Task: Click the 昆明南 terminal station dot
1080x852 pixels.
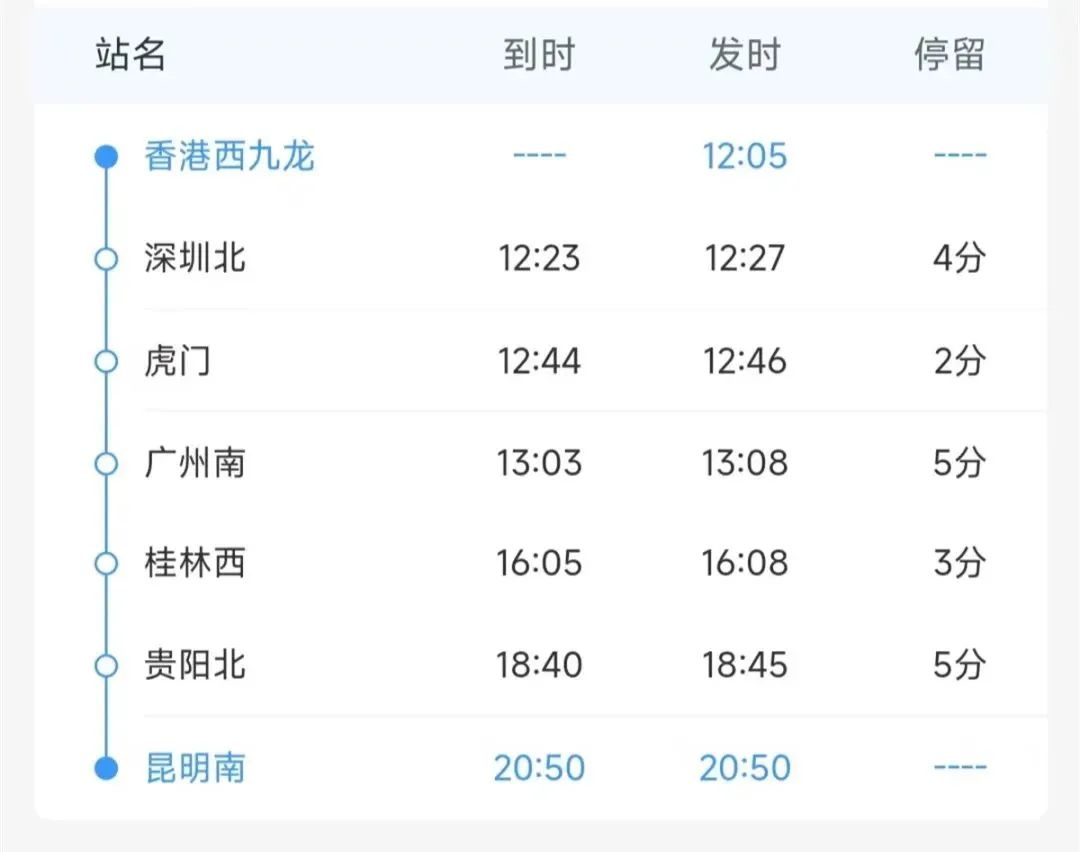Action: point(106,768)
